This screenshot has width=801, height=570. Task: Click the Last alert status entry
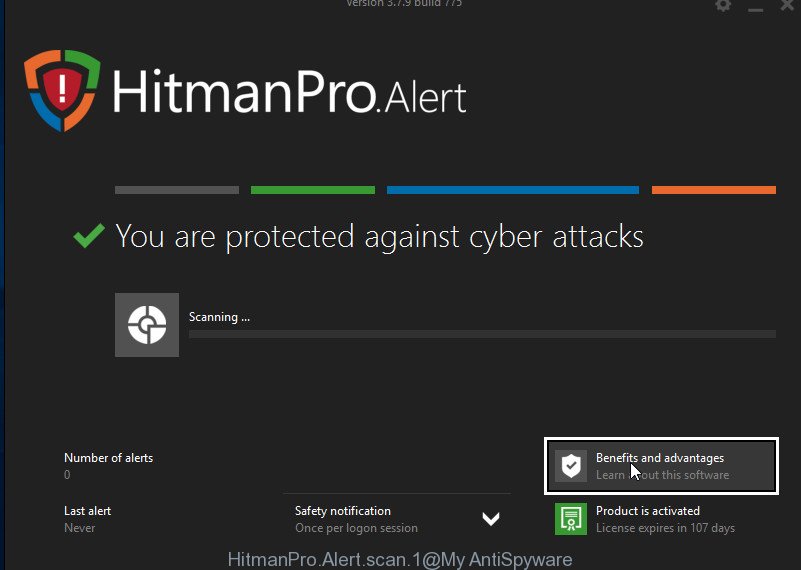[x=87, y=519]
